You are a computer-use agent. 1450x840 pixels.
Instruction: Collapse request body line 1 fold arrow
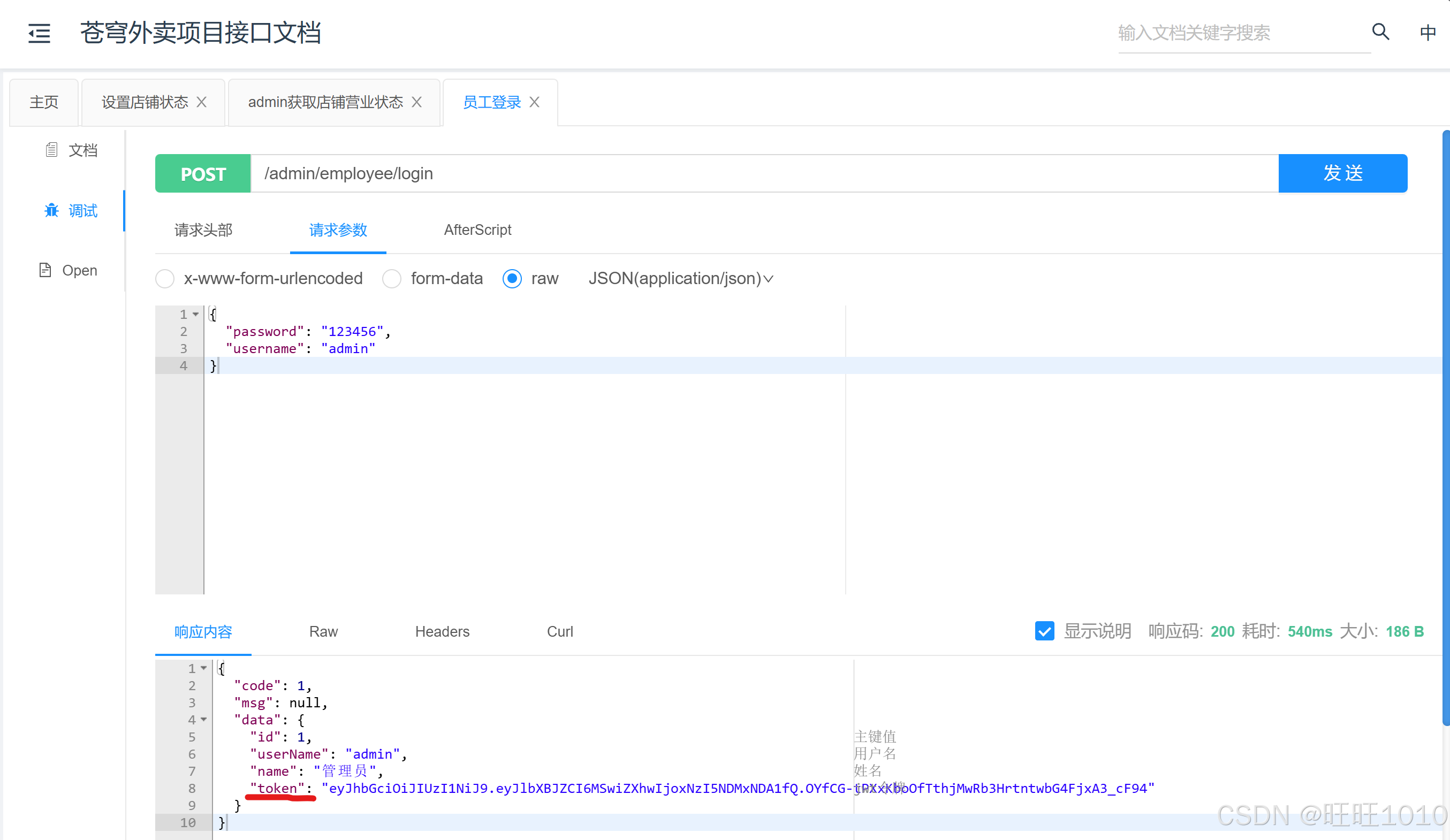coord(196,314)
